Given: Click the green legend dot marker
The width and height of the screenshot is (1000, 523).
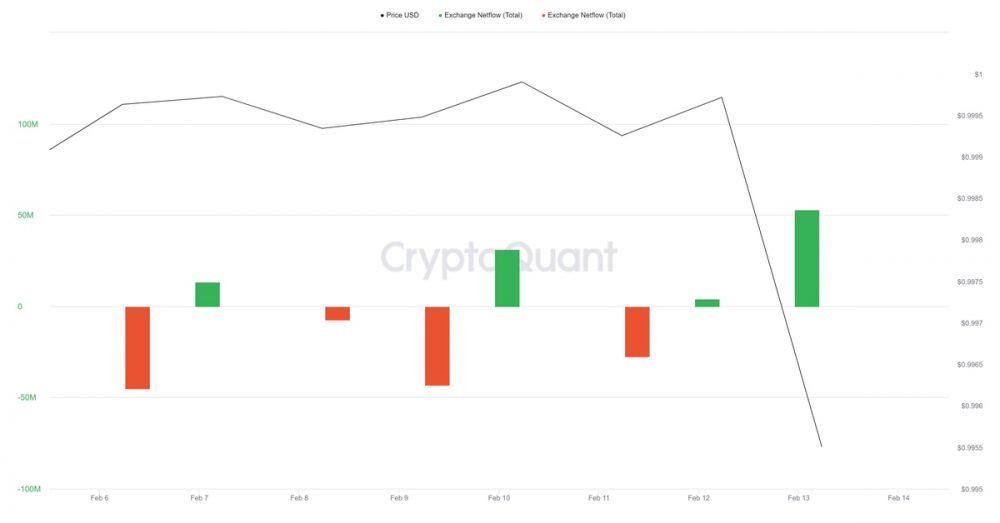Looking at the screenshot, I should pos(440,15).
